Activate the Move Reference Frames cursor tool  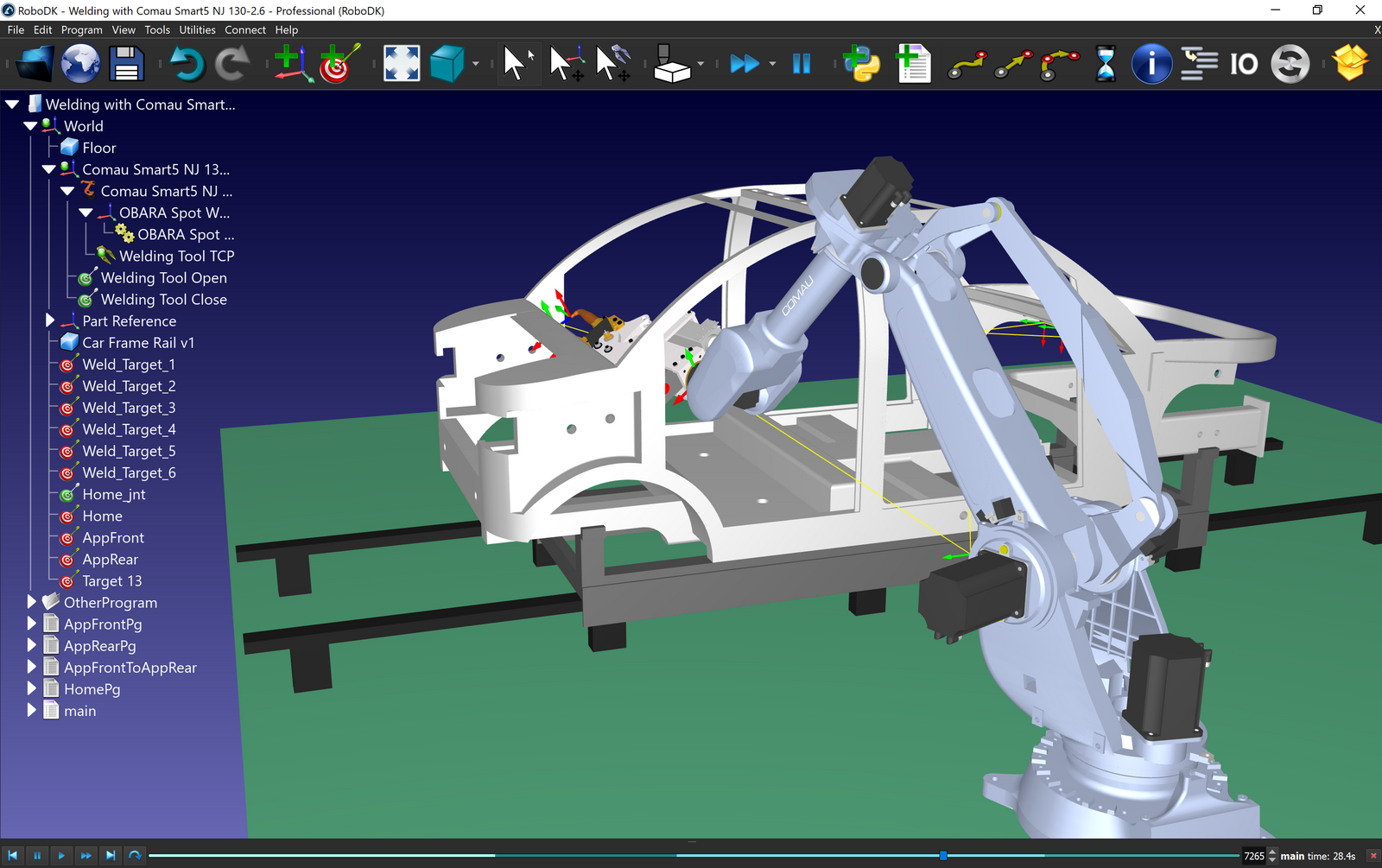click(567, 64)
